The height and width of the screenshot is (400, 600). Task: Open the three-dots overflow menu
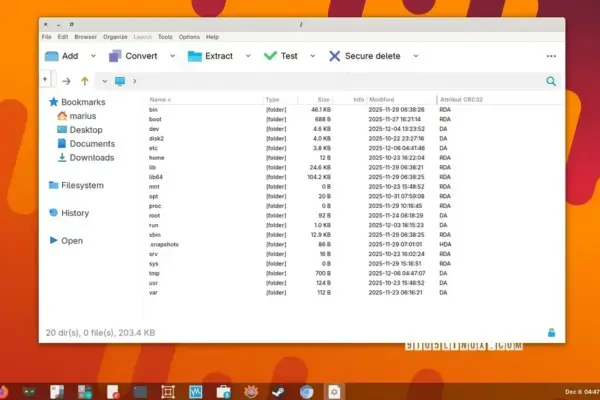pos(551,56)
